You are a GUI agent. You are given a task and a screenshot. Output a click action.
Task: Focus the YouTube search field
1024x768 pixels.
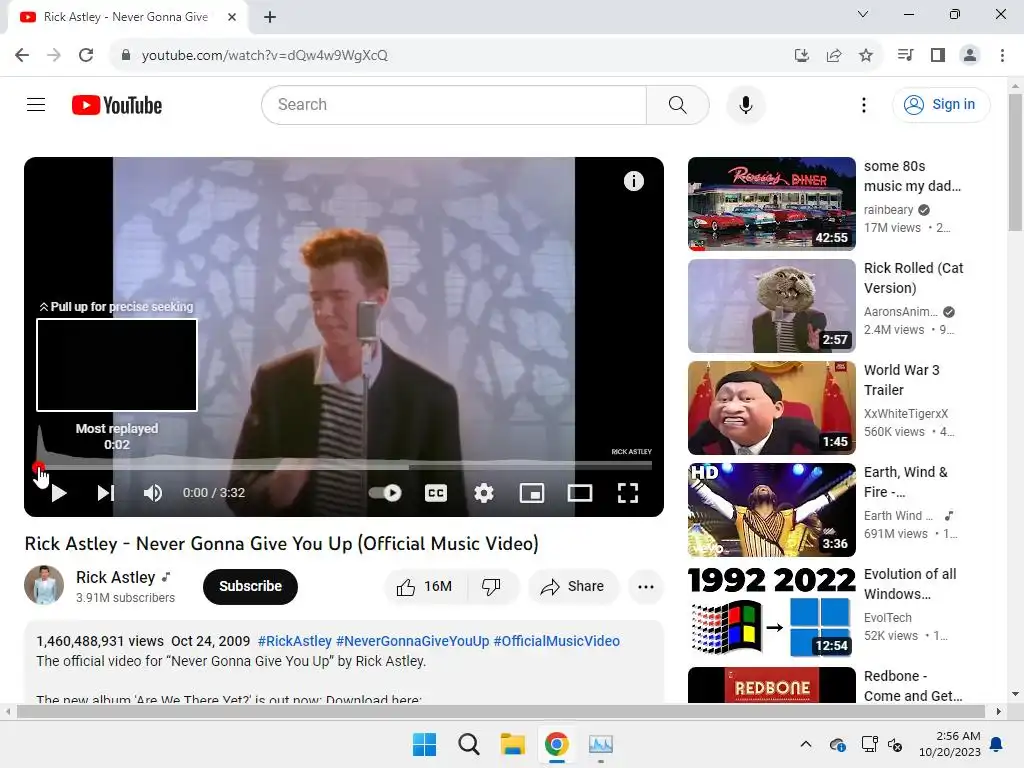click(x=454, y=104)
